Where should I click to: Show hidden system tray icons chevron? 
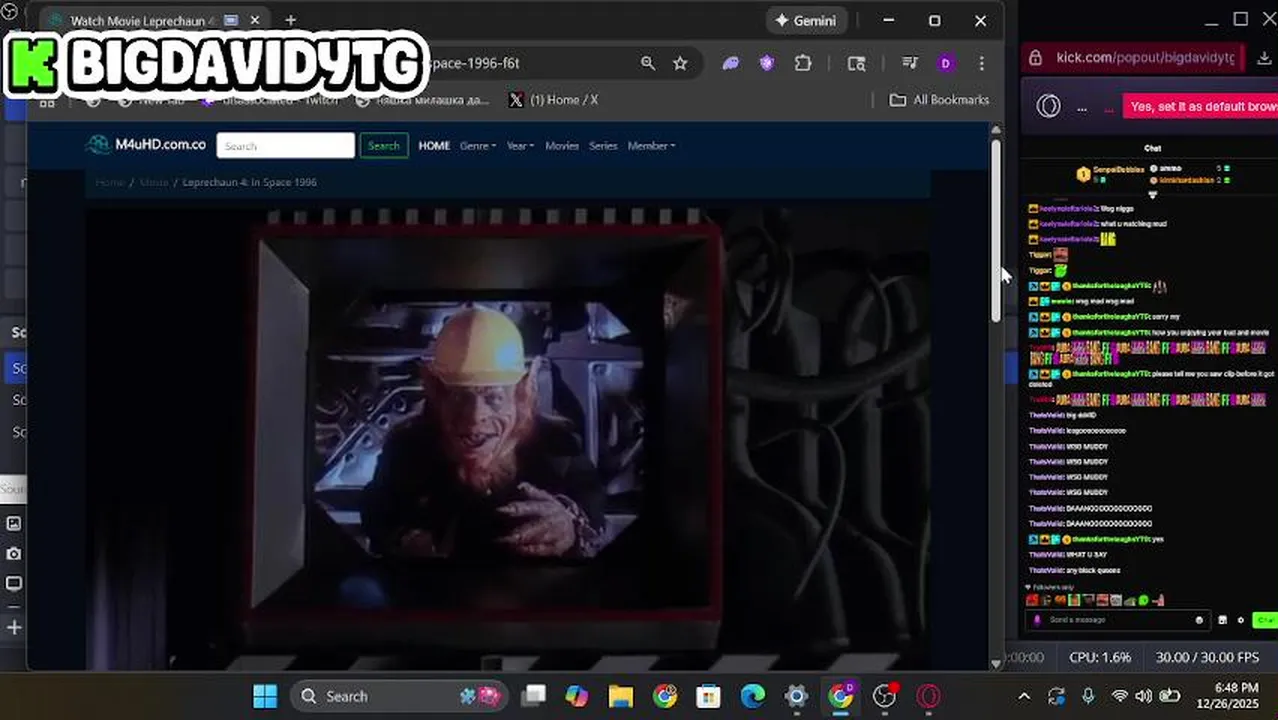[x=1024, y=696]
